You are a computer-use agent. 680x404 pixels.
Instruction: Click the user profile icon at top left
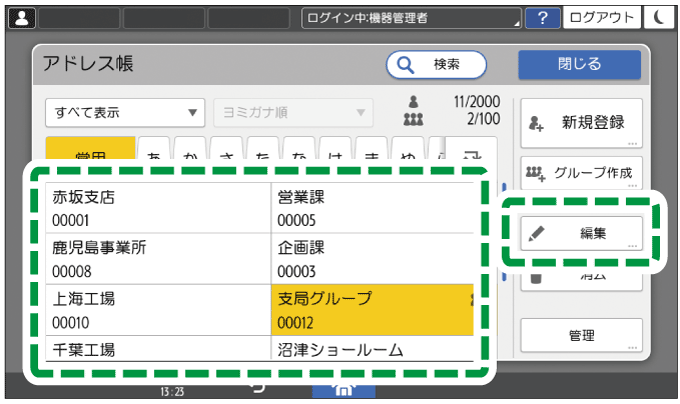point(22,18)
